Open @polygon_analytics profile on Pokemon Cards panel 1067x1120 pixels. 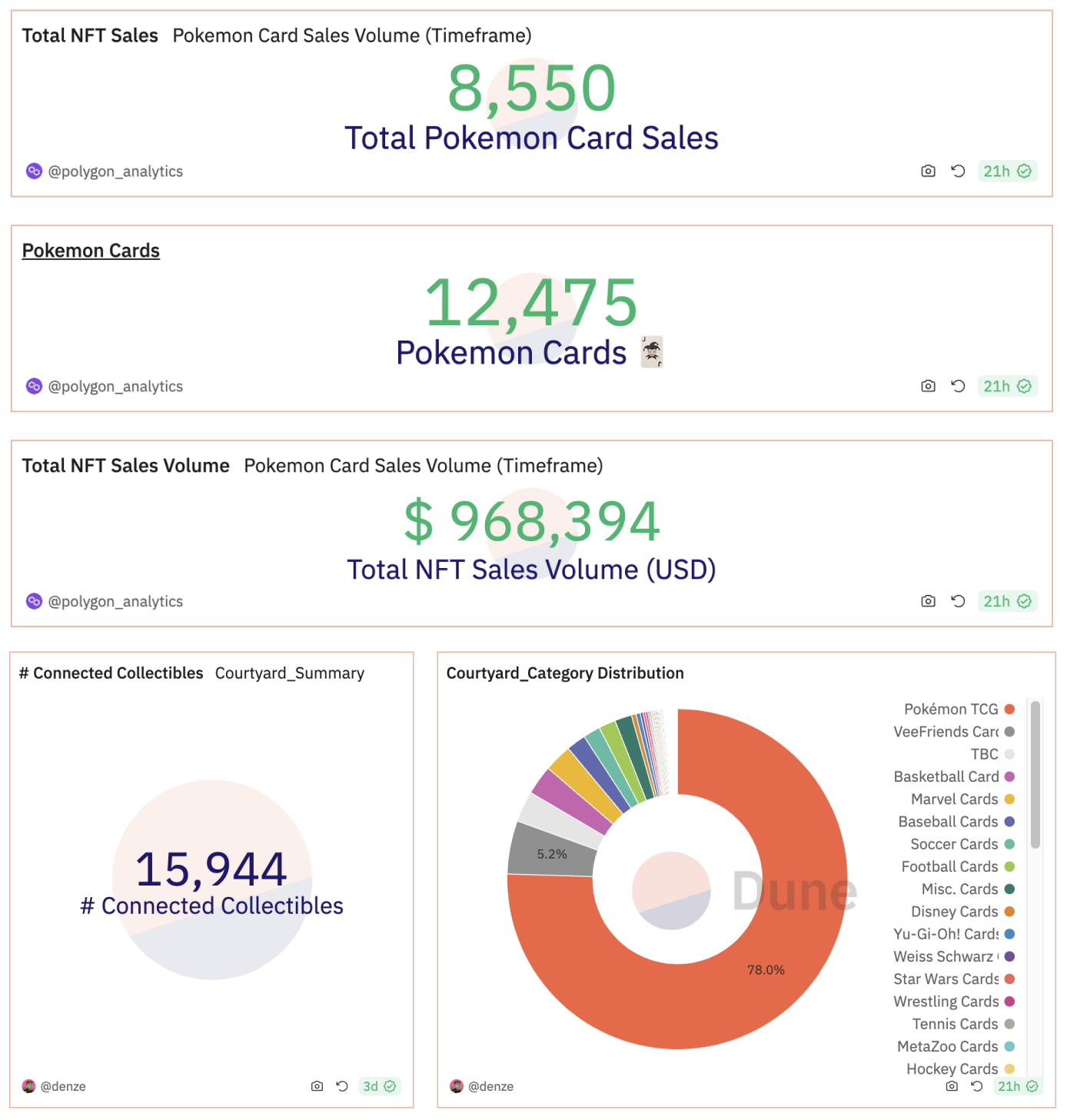pos(115,386)
